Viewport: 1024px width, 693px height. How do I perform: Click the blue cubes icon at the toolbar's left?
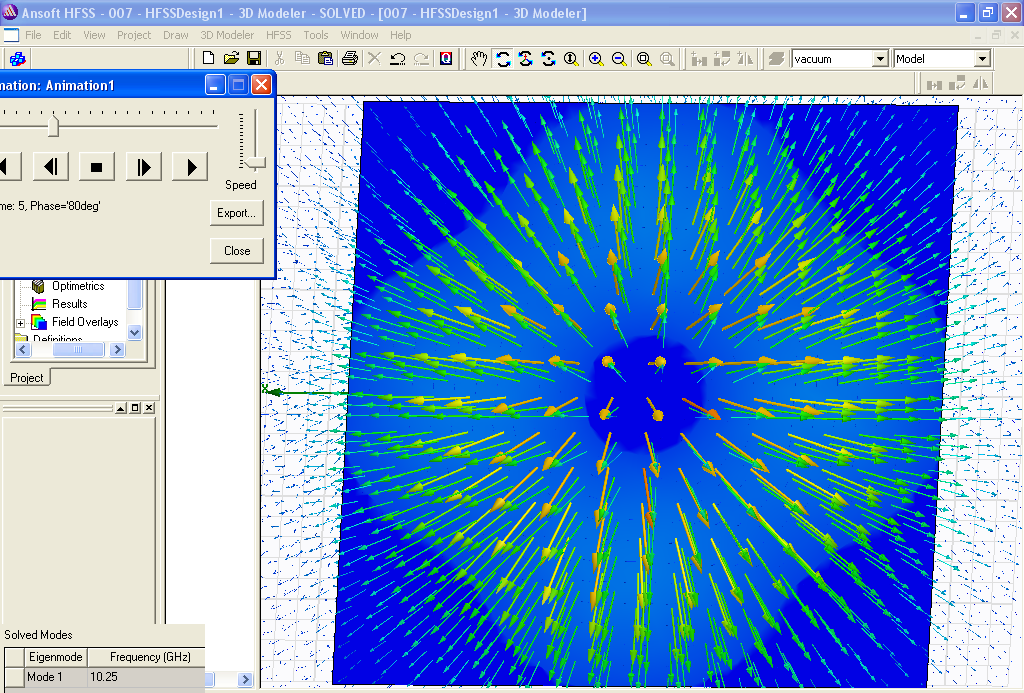[18, 59]
